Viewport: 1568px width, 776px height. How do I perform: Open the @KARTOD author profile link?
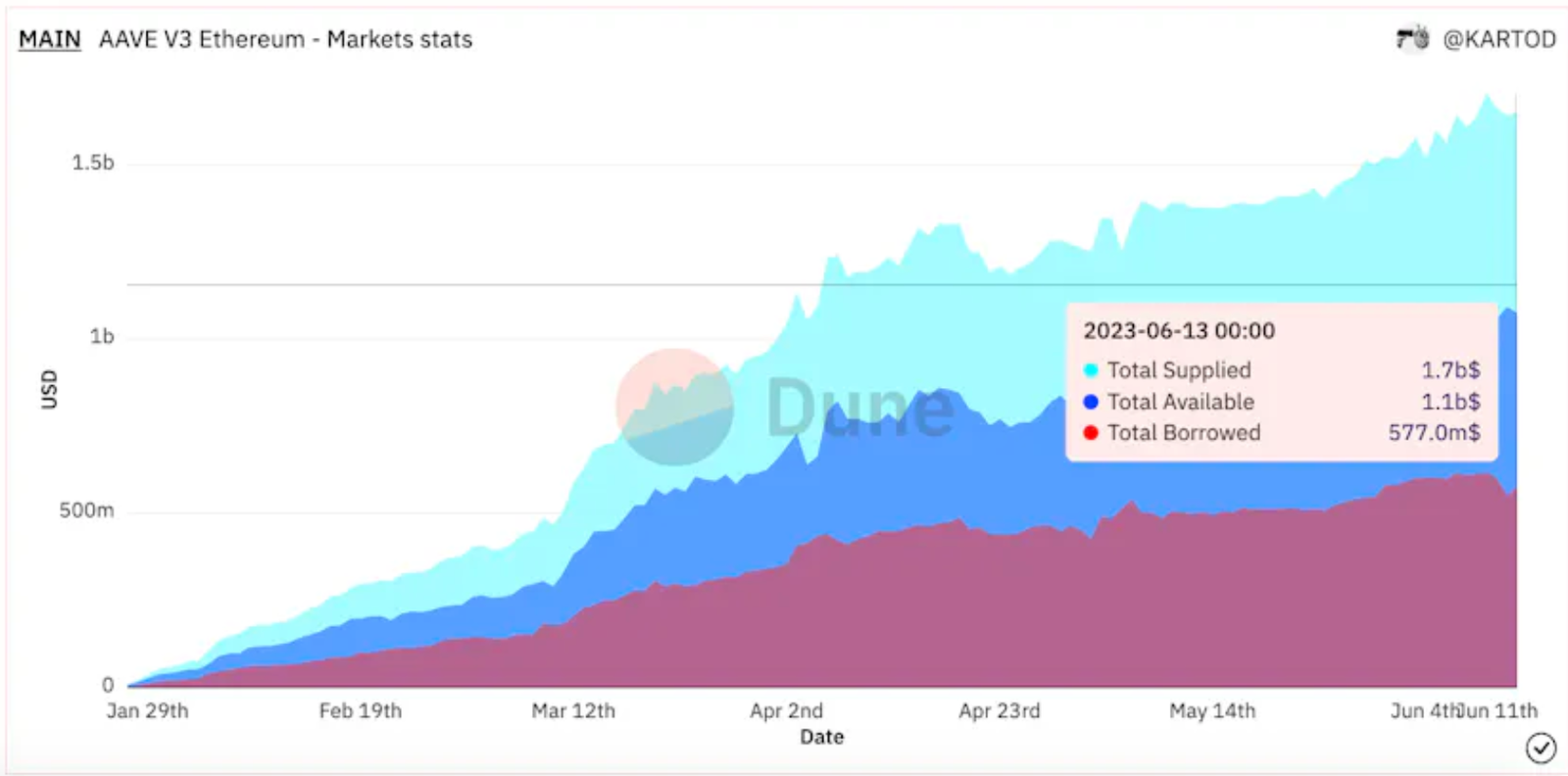(1499, 39)
